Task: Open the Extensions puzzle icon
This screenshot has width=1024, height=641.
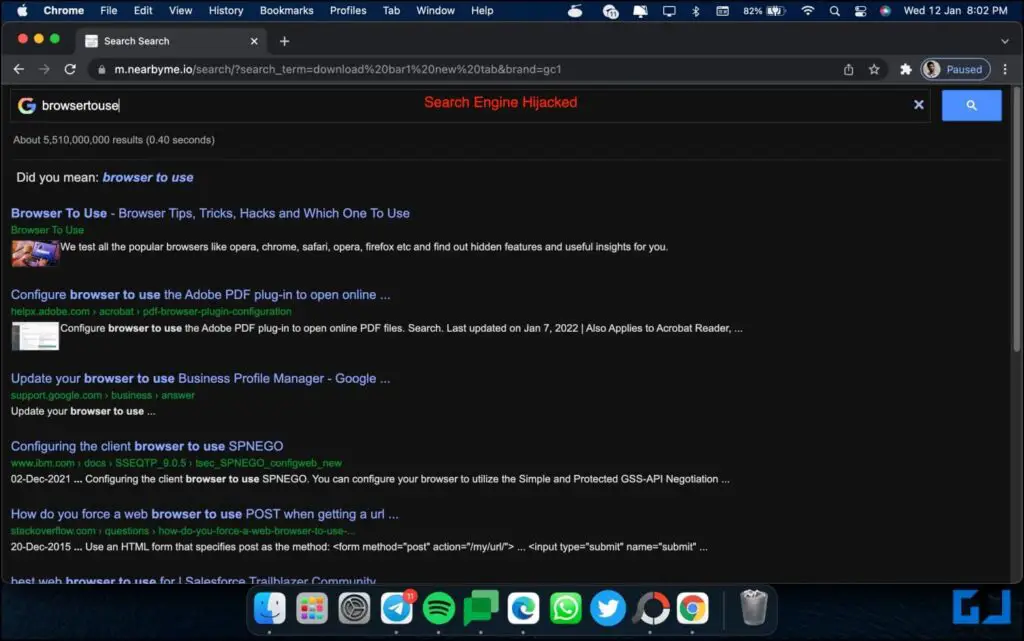Action: (x=905, y=69)
